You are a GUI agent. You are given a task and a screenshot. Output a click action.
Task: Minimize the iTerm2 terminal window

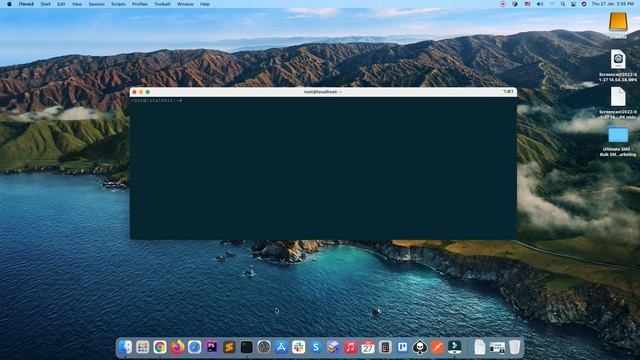point(141,92)
